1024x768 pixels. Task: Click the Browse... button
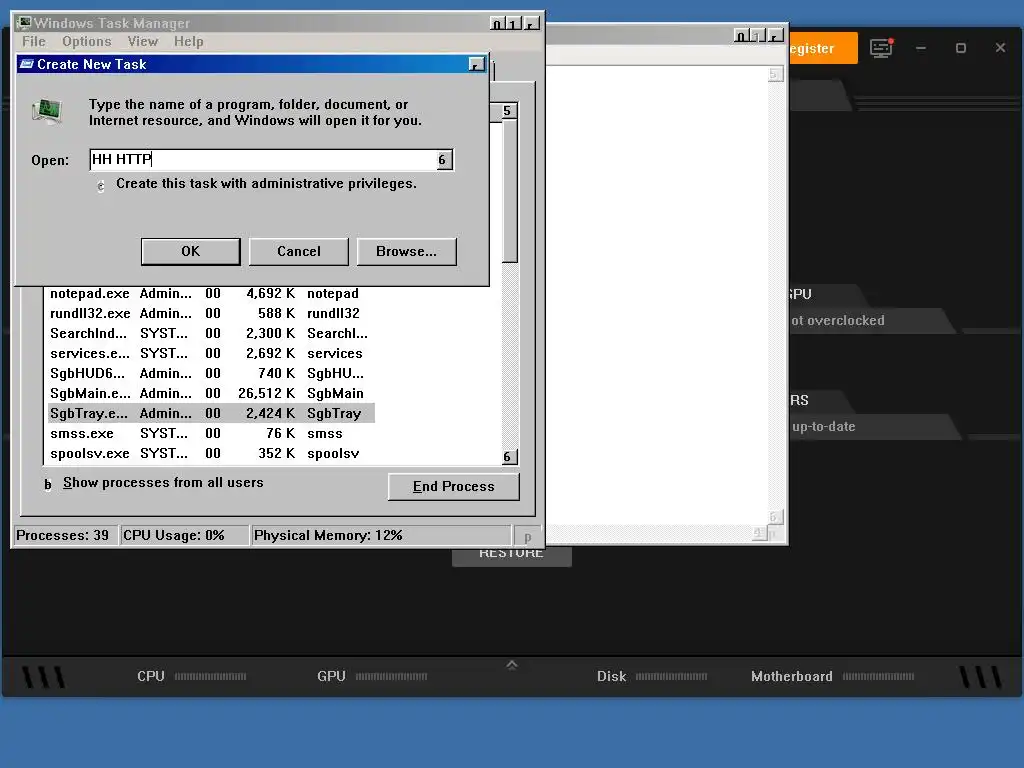[406, 251]
